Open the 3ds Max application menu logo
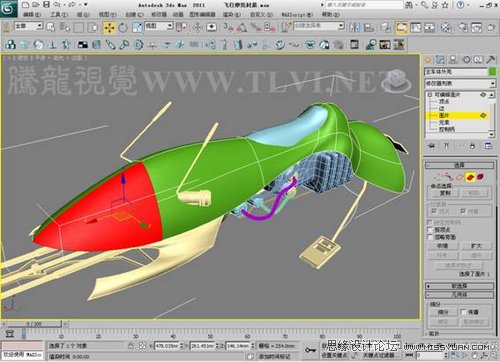 (x=8, y=9)
